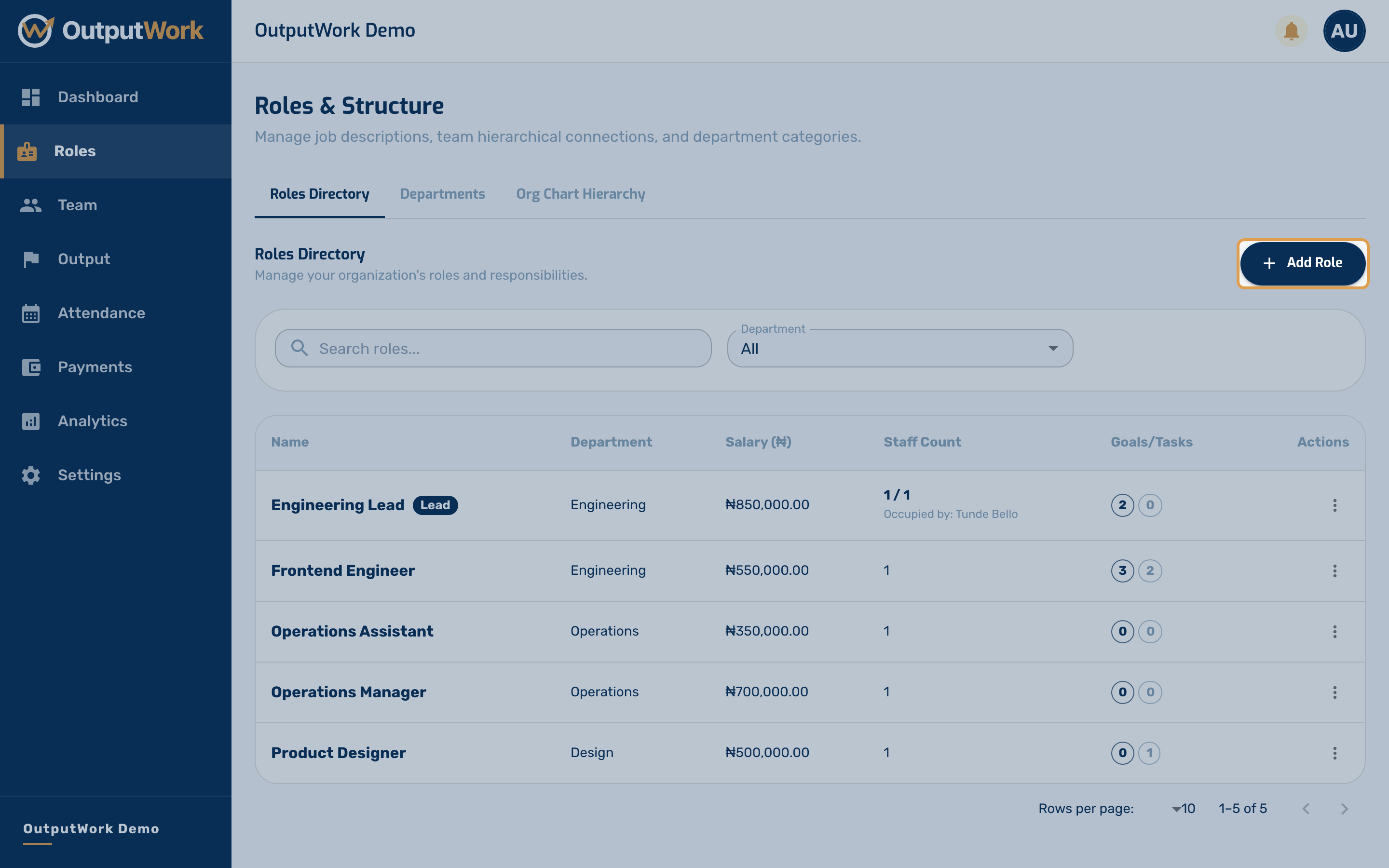
Task: Click the Lead badge on Engineering Lead
Action: (435, 505)
